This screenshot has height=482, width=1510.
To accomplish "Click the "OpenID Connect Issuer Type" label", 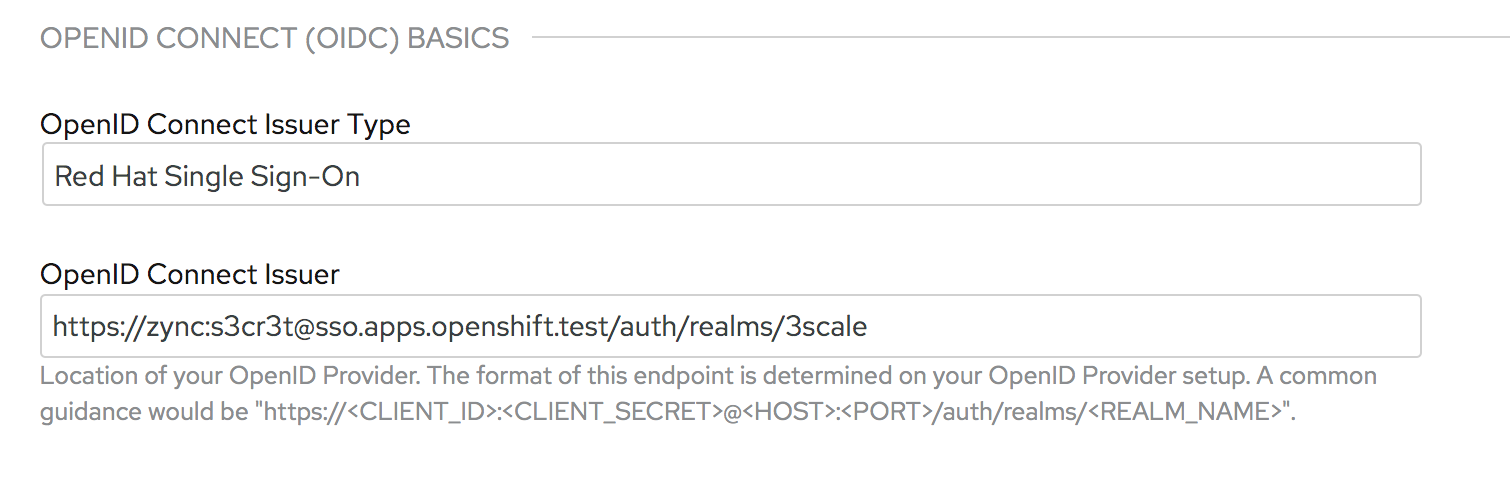I will coord(225,125).
